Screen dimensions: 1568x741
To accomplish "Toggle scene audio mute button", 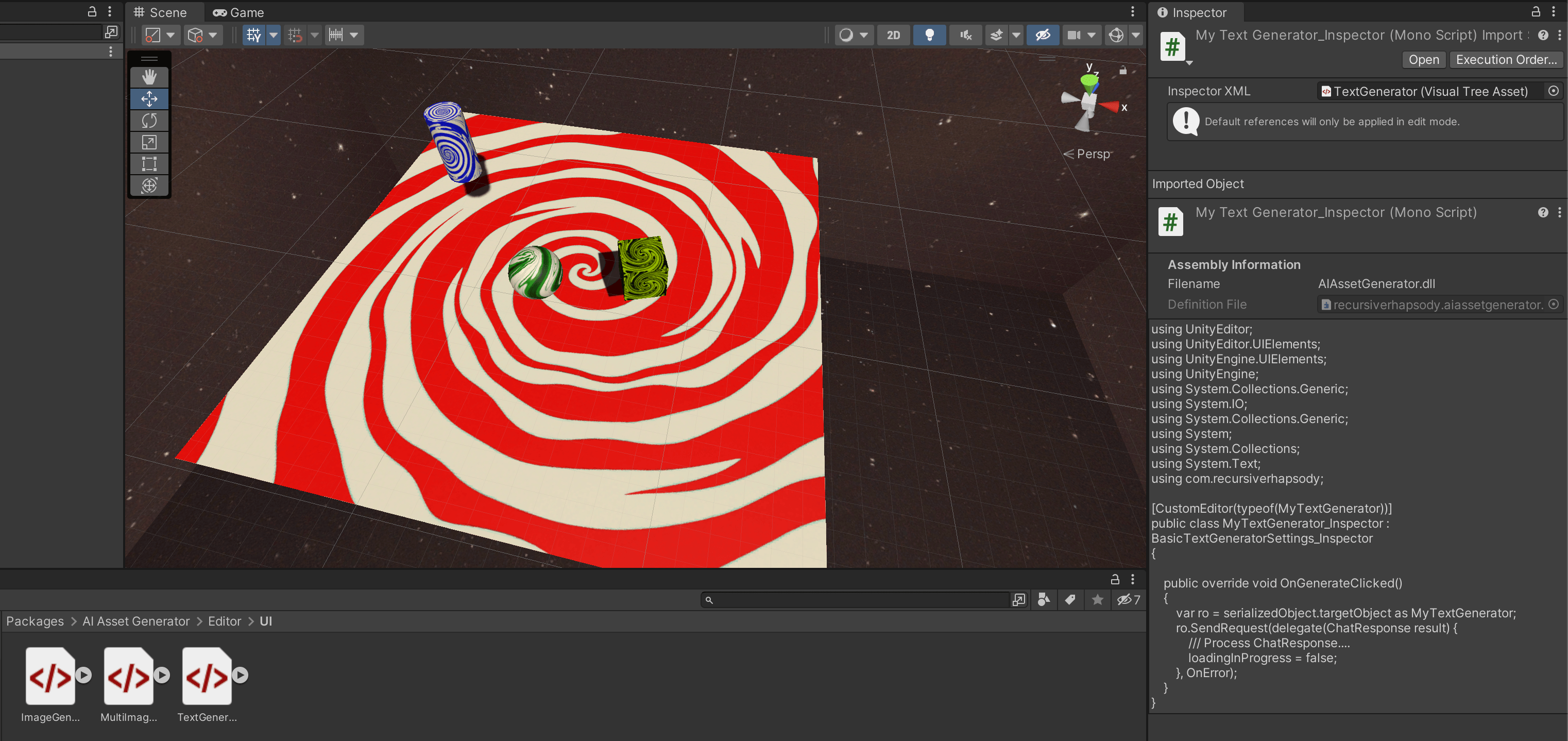I will pyautogui.click(x=965, y=36).
